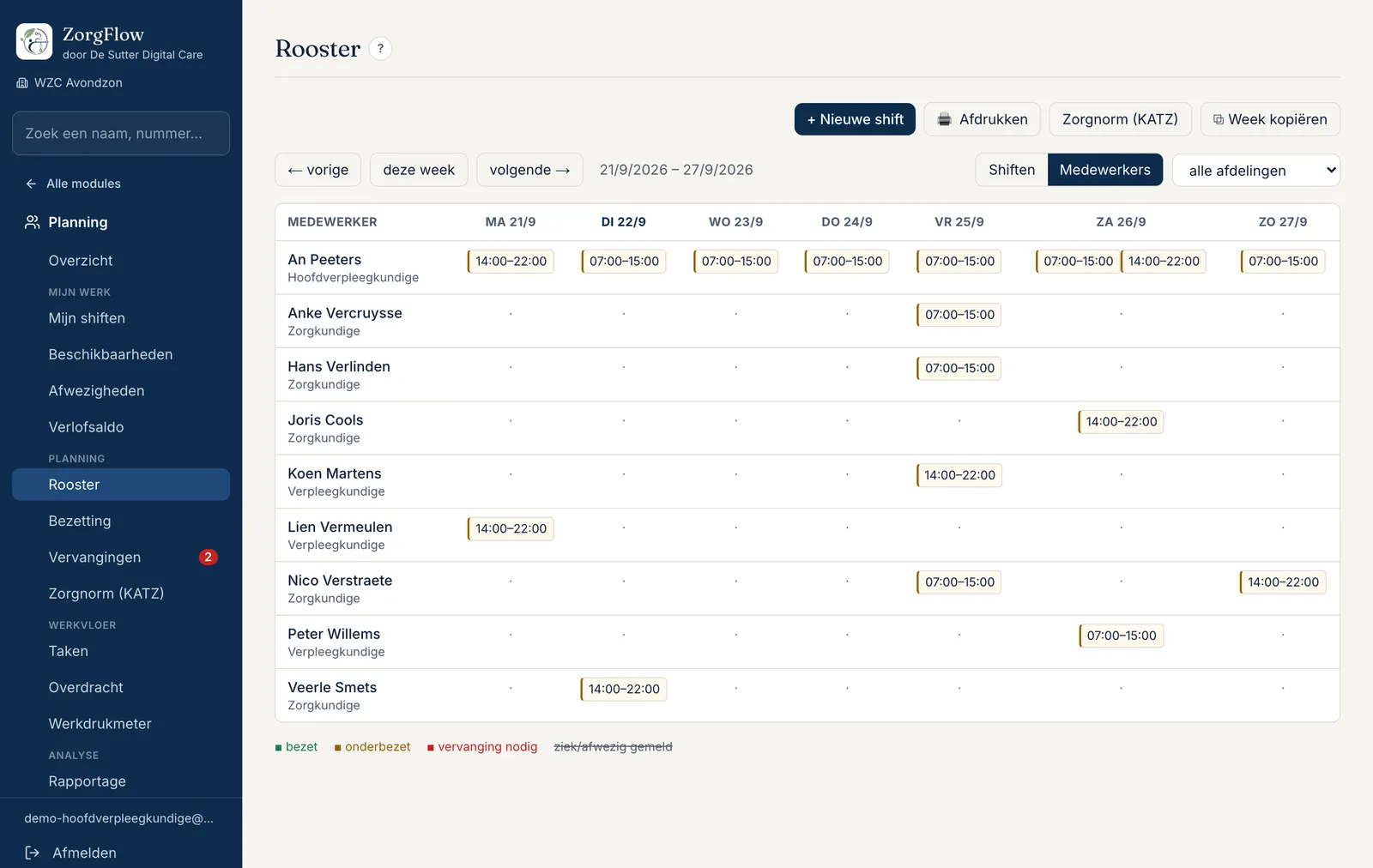Click Afmelden to log out
The image size is (1373, 868).
84,853
